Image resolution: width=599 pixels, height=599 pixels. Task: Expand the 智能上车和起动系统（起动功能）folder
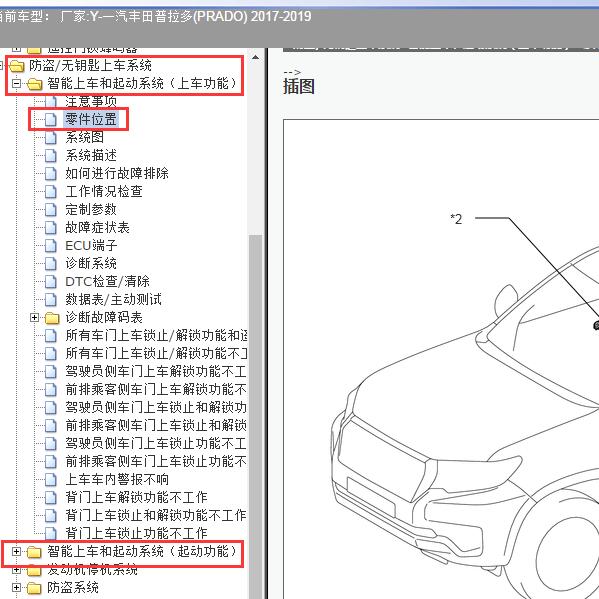point(16,551)
